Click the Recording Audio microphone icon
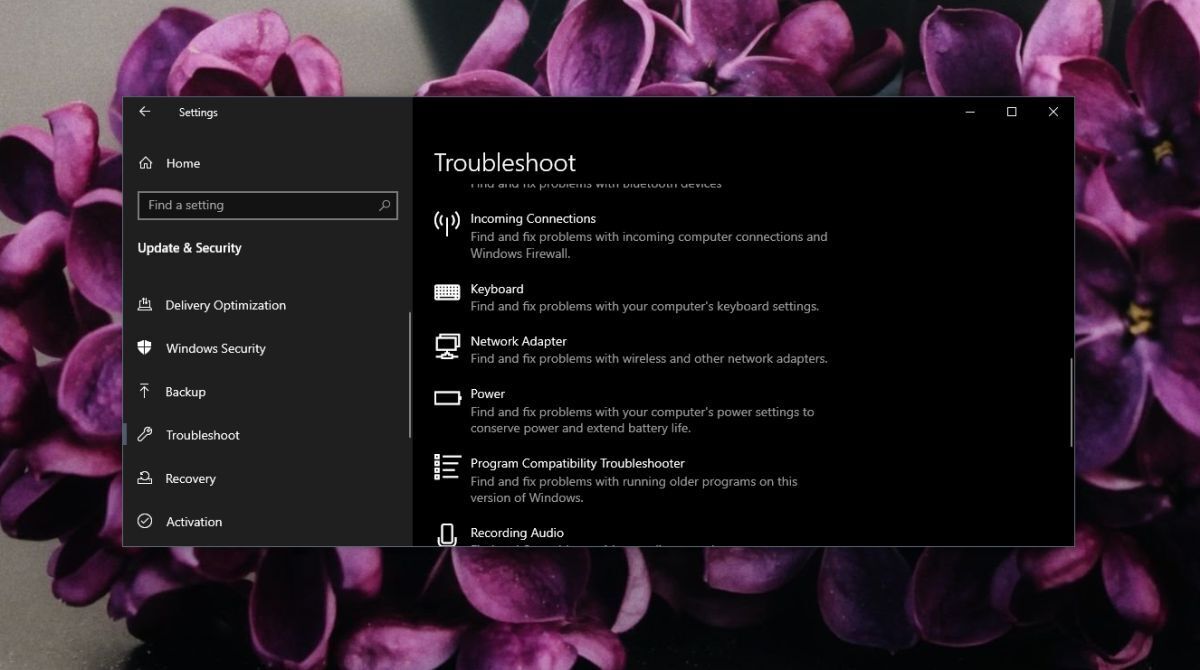Screen dimensions: 1200x670 pyautogui.click(x=446, y=536)
